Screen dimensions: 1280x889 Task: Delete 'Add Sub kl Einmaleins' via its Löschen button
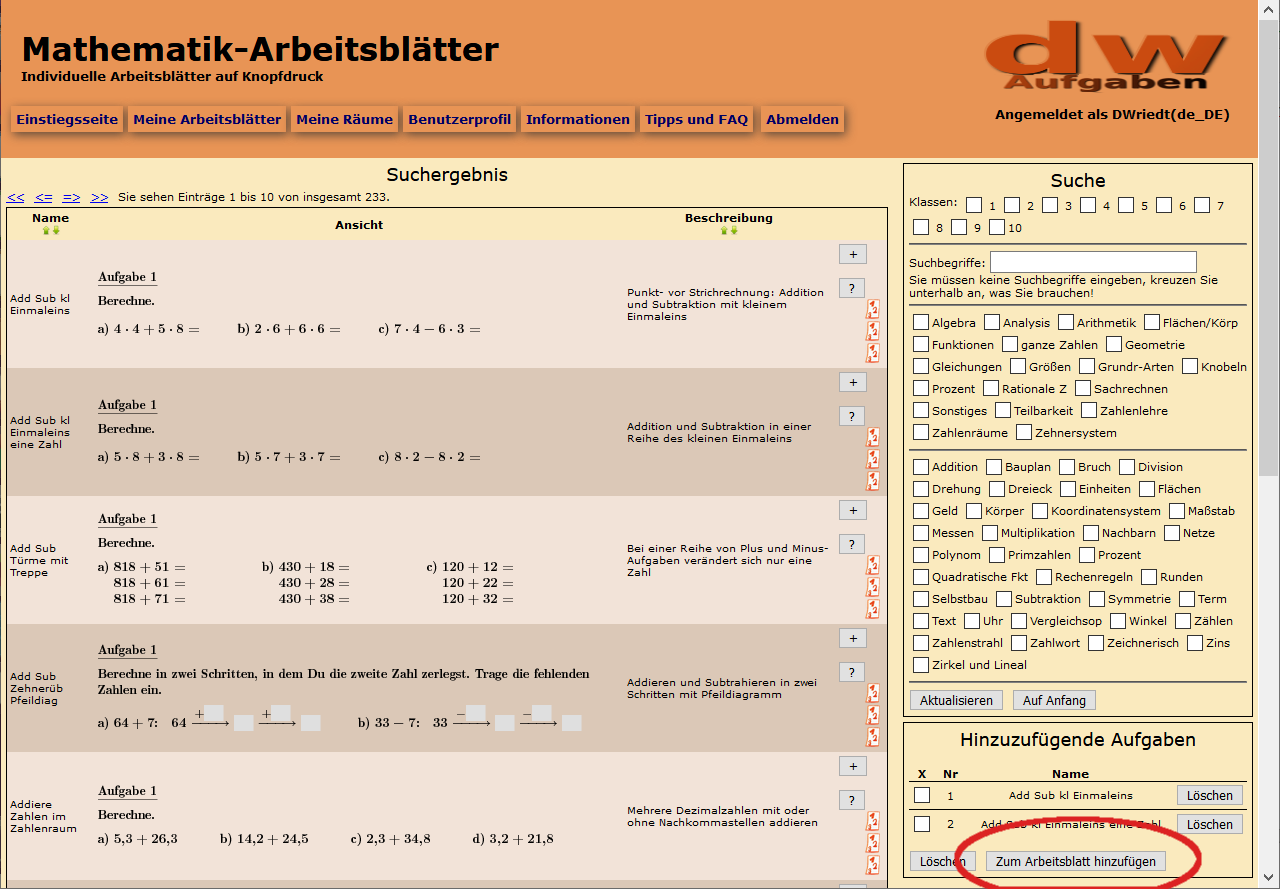[1210, 795]
